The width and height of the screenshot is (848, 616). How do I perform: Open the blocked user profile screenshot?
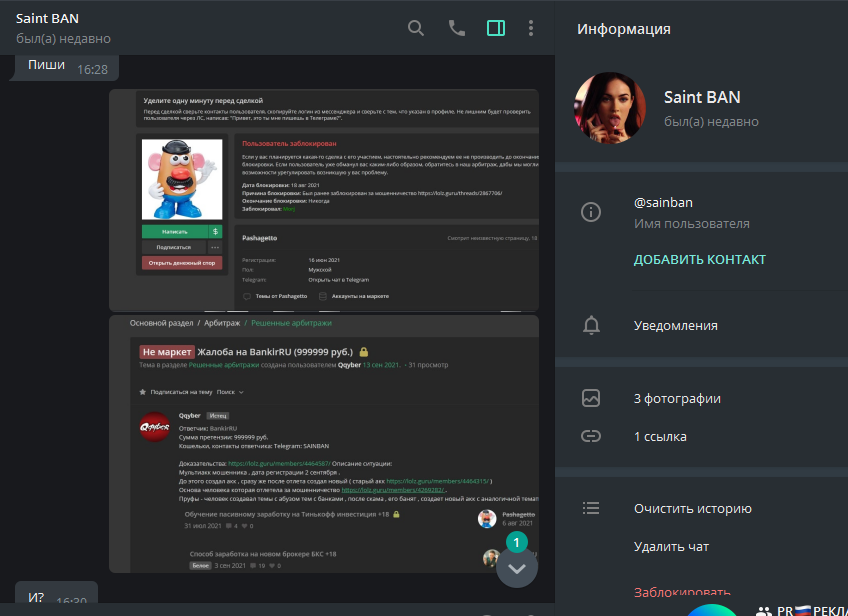click(324, 200)
